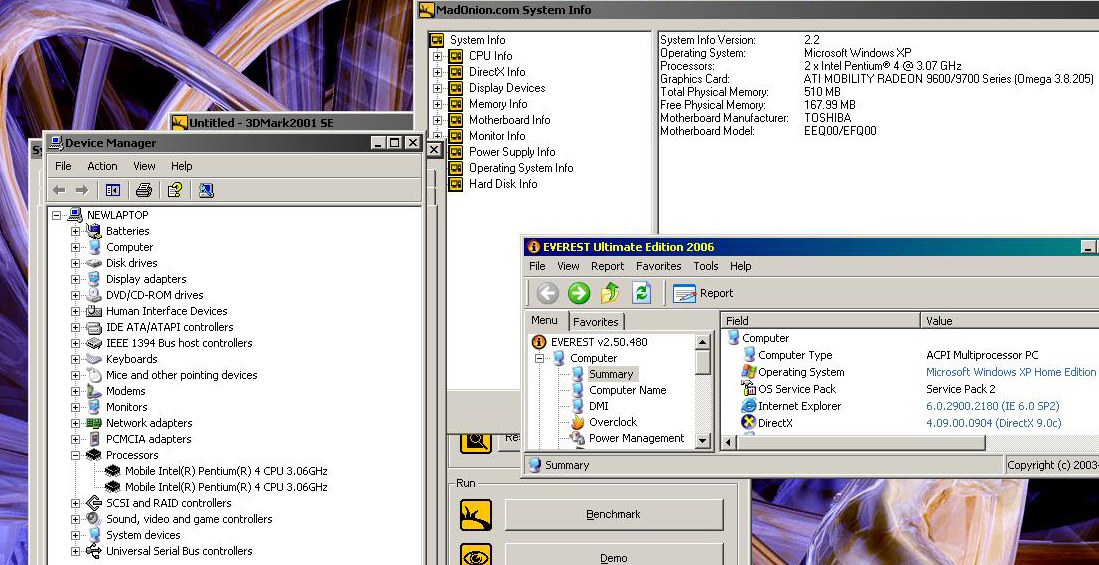Screen dimensions: 1099x565
Task: Click the EVEREST back arrow button
Action: (x=547, y=293)
